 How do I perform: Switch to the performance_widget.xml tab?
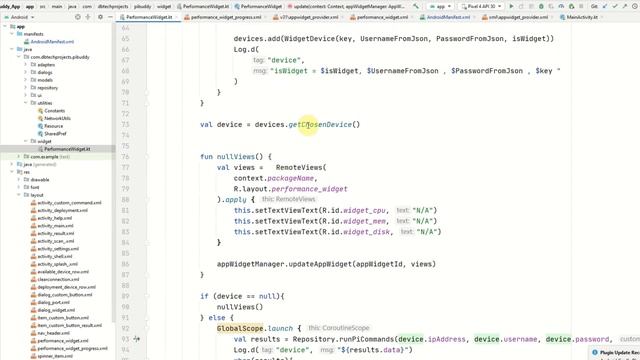(382, 17)
